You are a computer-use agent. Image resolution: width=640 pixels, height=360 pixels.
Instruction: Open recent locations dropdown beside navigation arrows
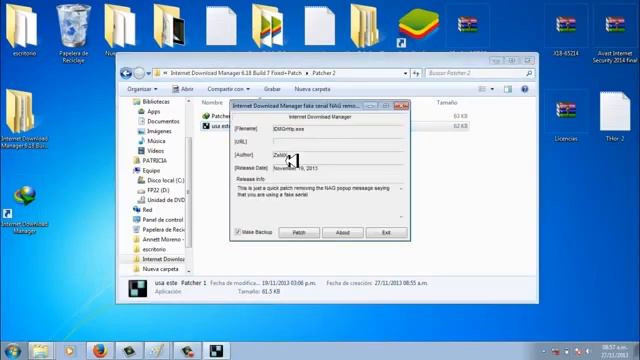tap(149, 73)
